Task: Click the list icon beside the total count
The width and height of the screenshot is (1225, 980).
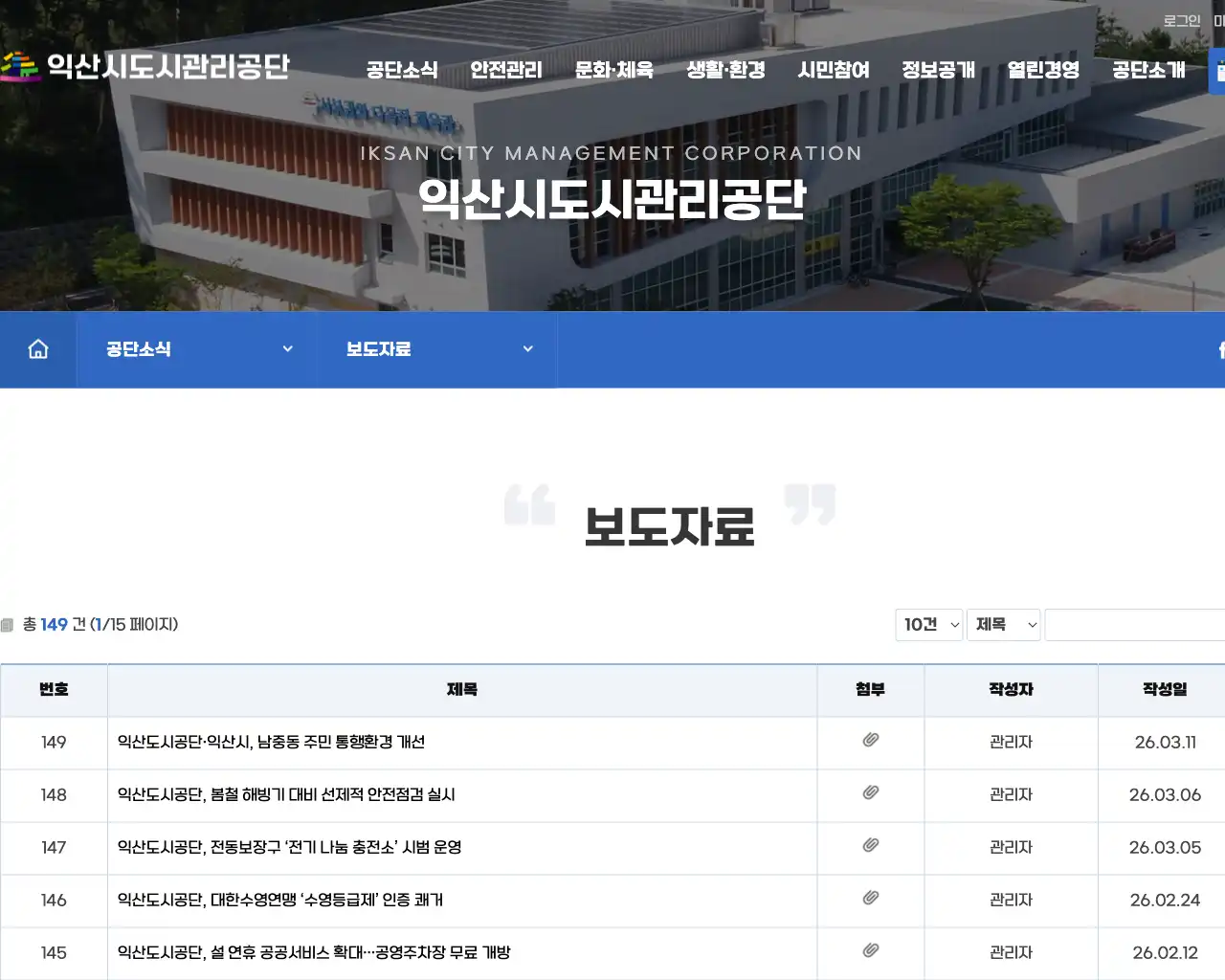Action: pos(9,625)
